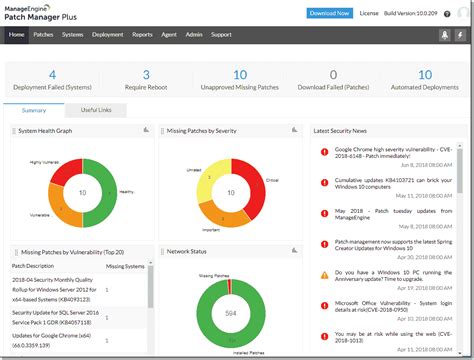Open the Patches menu
474x360 pixels.
[43, 35]
